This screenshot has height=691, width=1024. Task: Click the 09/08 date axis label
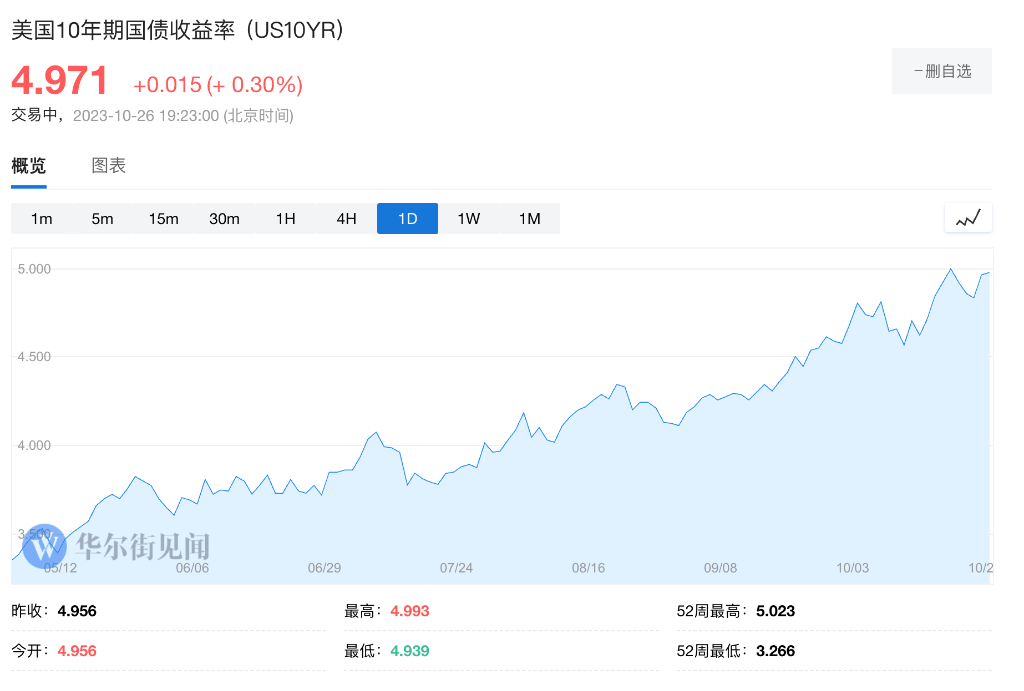720,568
